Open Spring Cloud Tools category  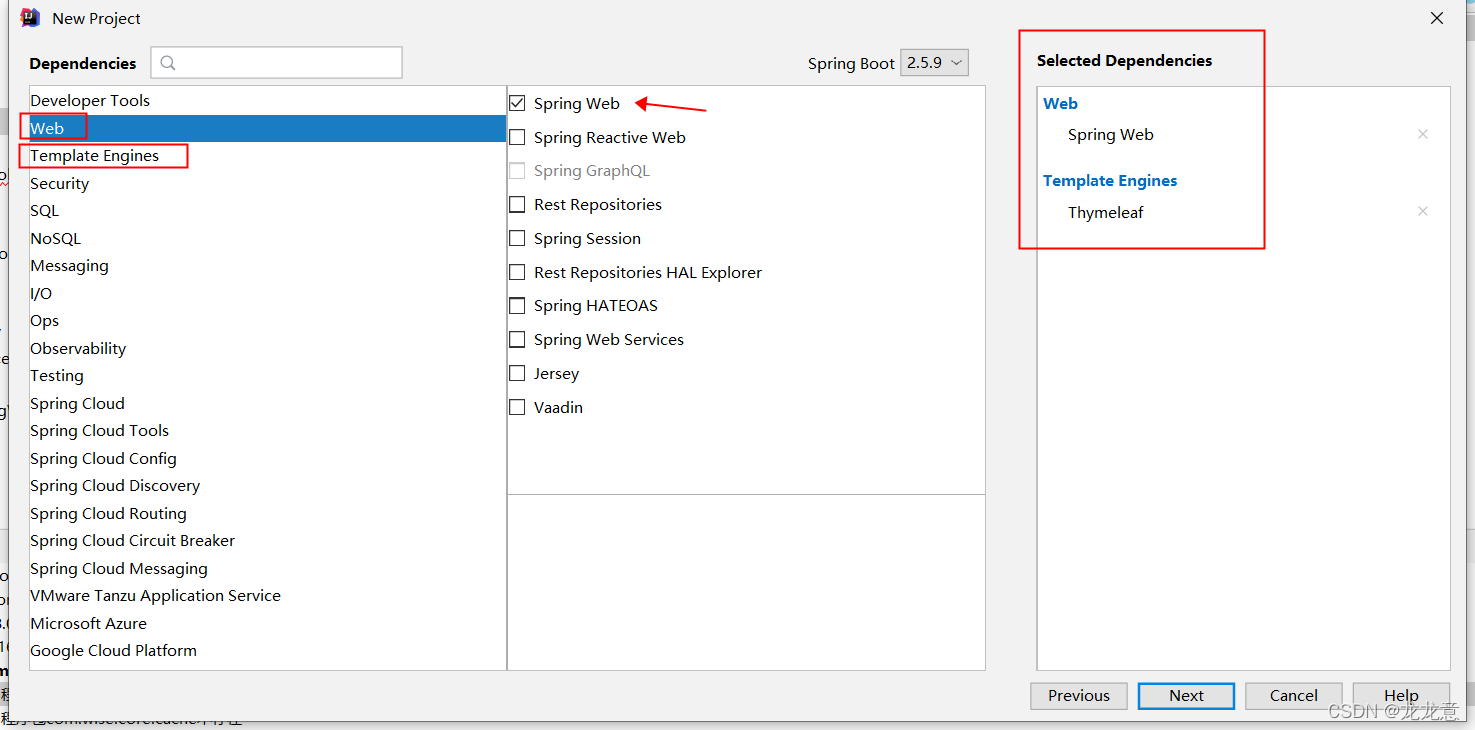pos(268,431)
